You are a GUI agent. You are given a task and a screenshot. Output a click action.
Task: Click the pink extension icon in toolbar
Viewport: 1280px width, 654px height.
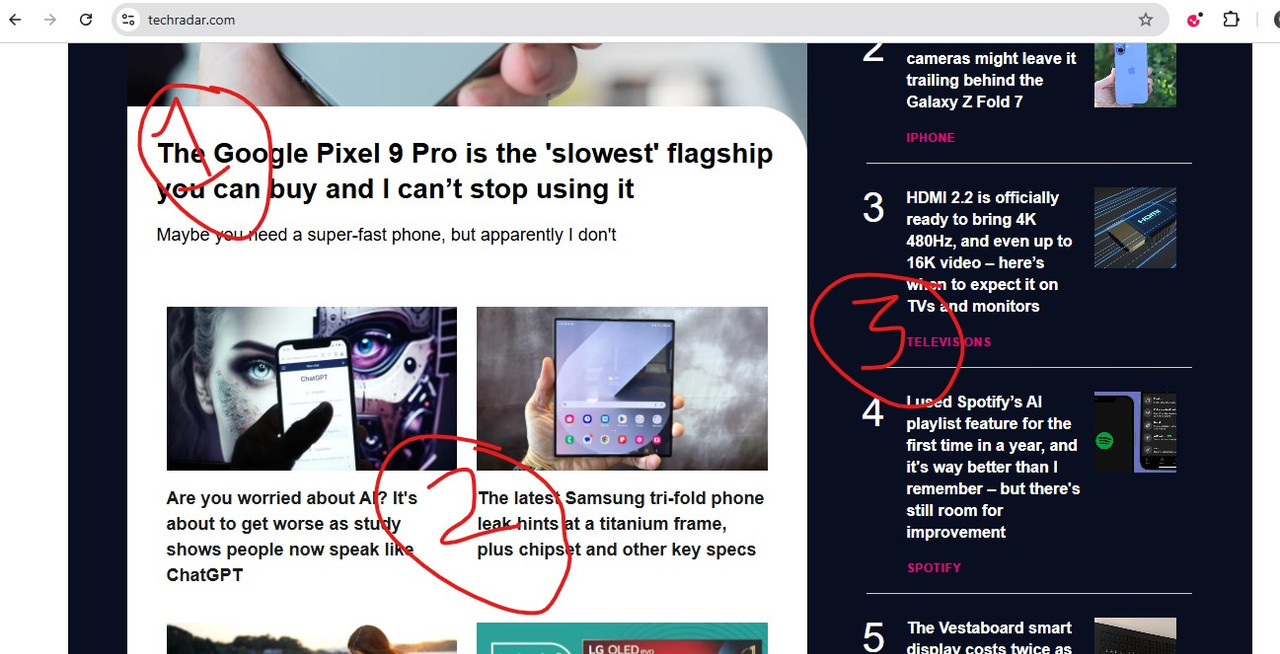point(1194,20)
